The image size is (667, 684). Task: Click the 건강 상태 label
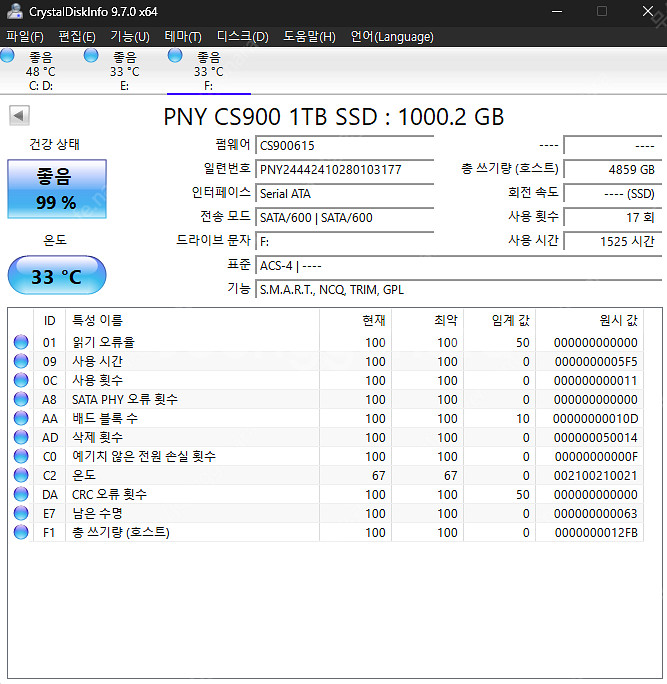click(x=55, y=144)
